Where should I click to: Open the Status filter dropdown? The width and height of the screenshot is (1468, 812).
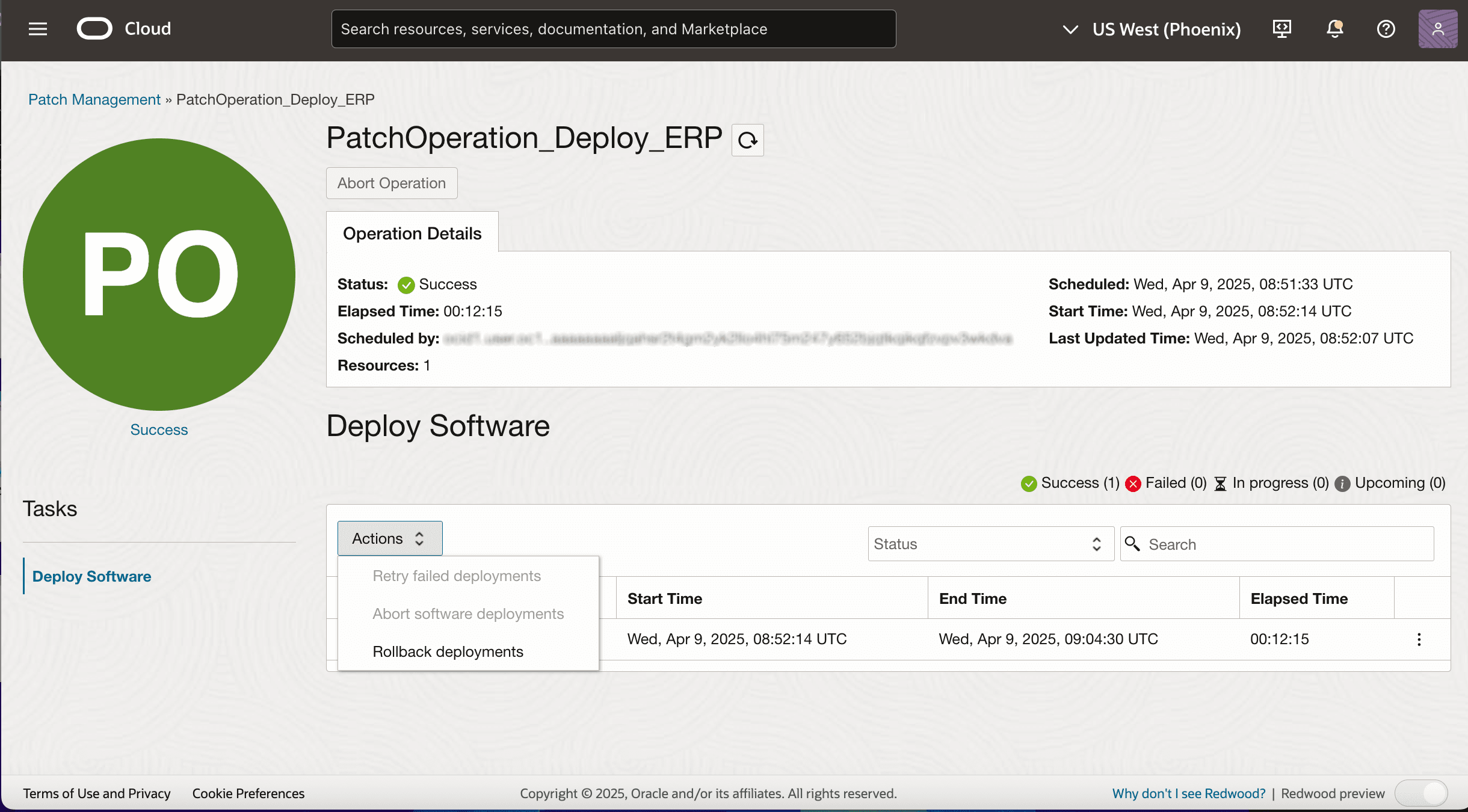tap(989, 544)
